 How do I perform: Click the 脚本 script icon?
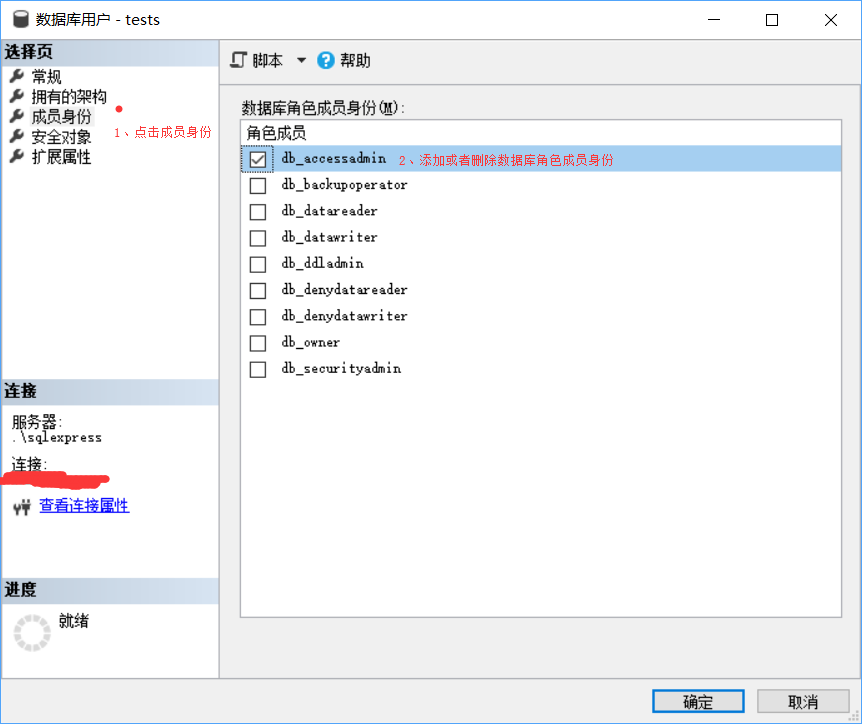238,60
